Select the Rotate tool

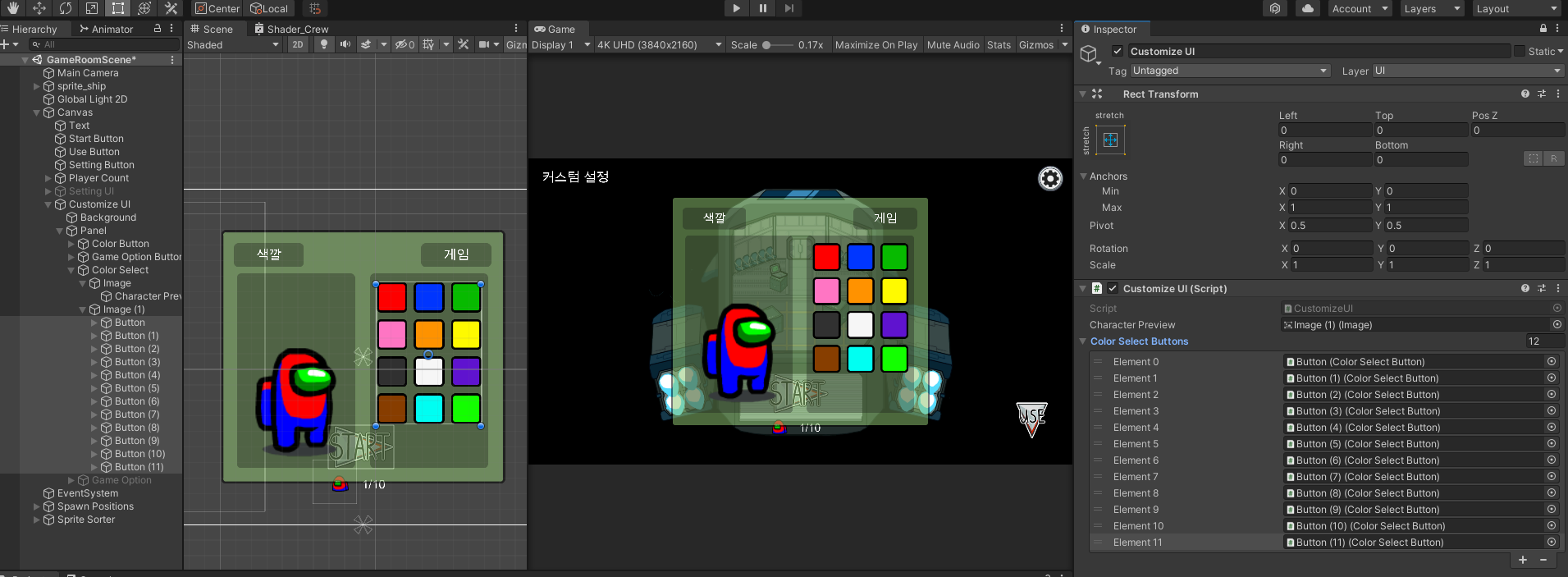coord(66,8)
